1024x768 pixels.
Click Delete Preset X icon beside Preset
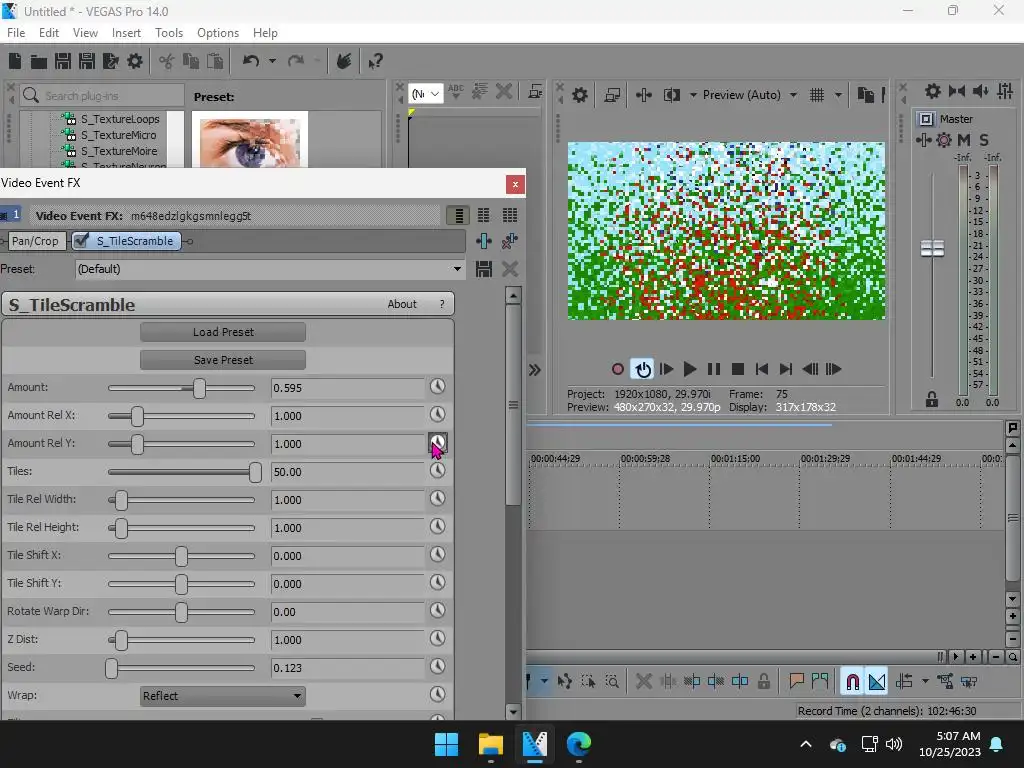pyautogui.click(x=510, y=269)
